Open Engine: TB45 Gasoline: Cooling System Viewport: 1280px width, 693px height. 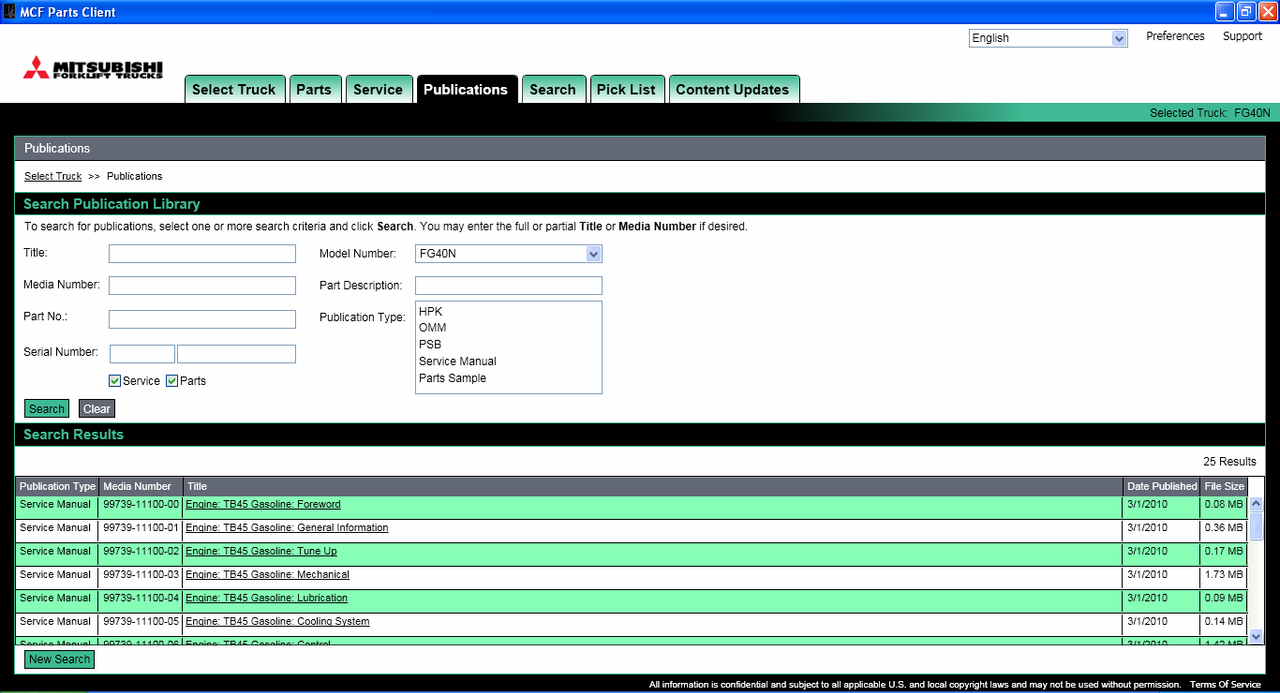tap(277, 622)
